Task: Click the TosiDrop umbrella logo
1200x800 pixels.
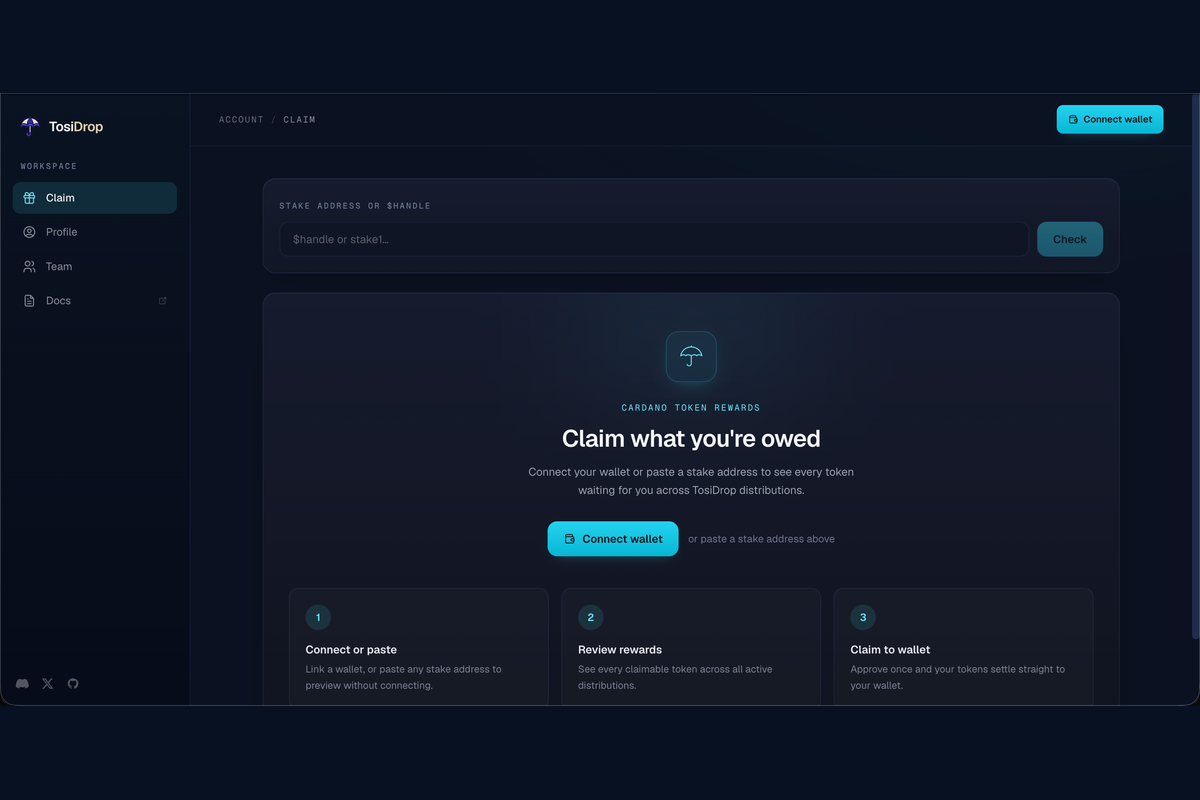Action: coord(30,127)
